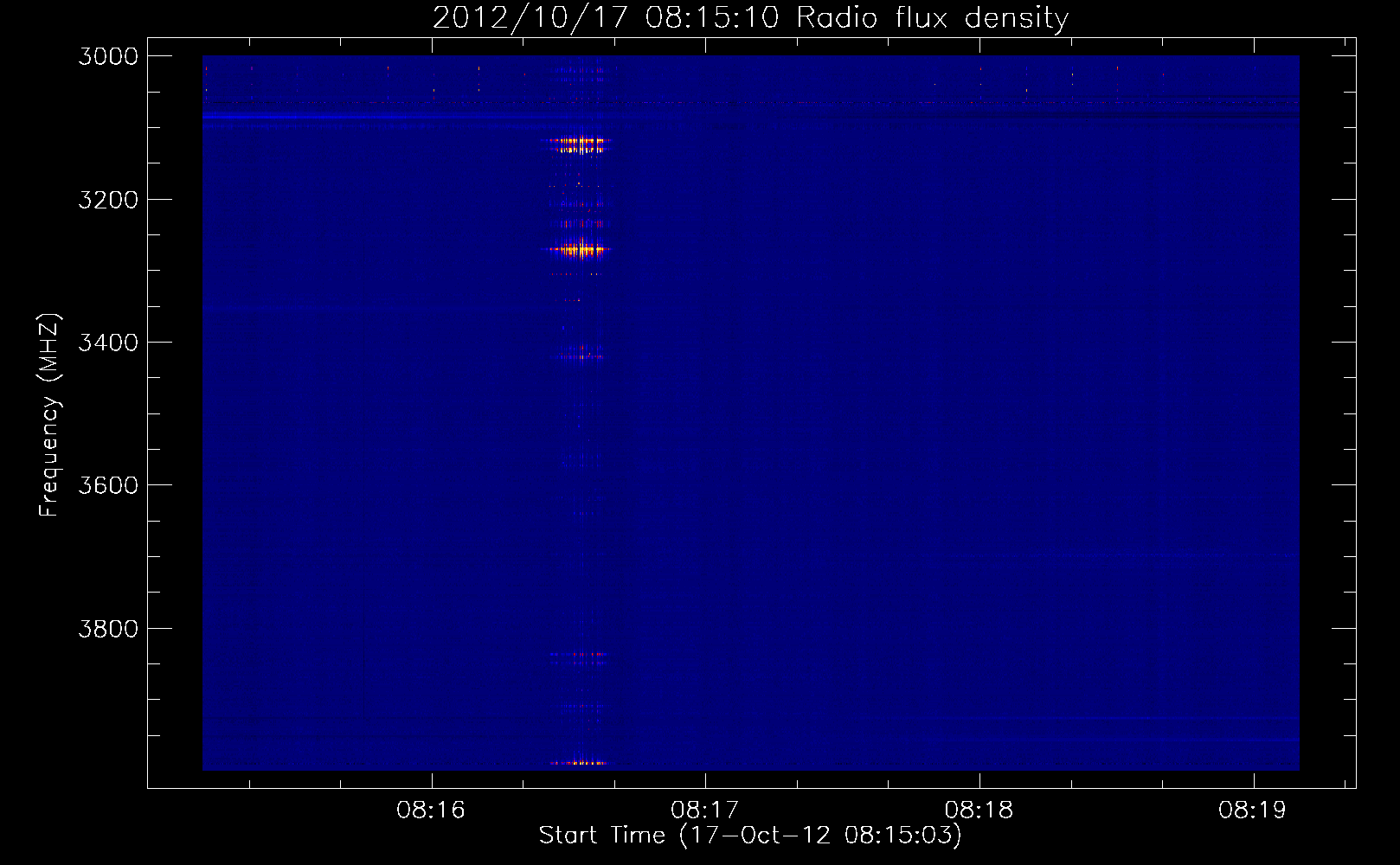Click the burst at bottom of spectrogram

tap(578, 763)
